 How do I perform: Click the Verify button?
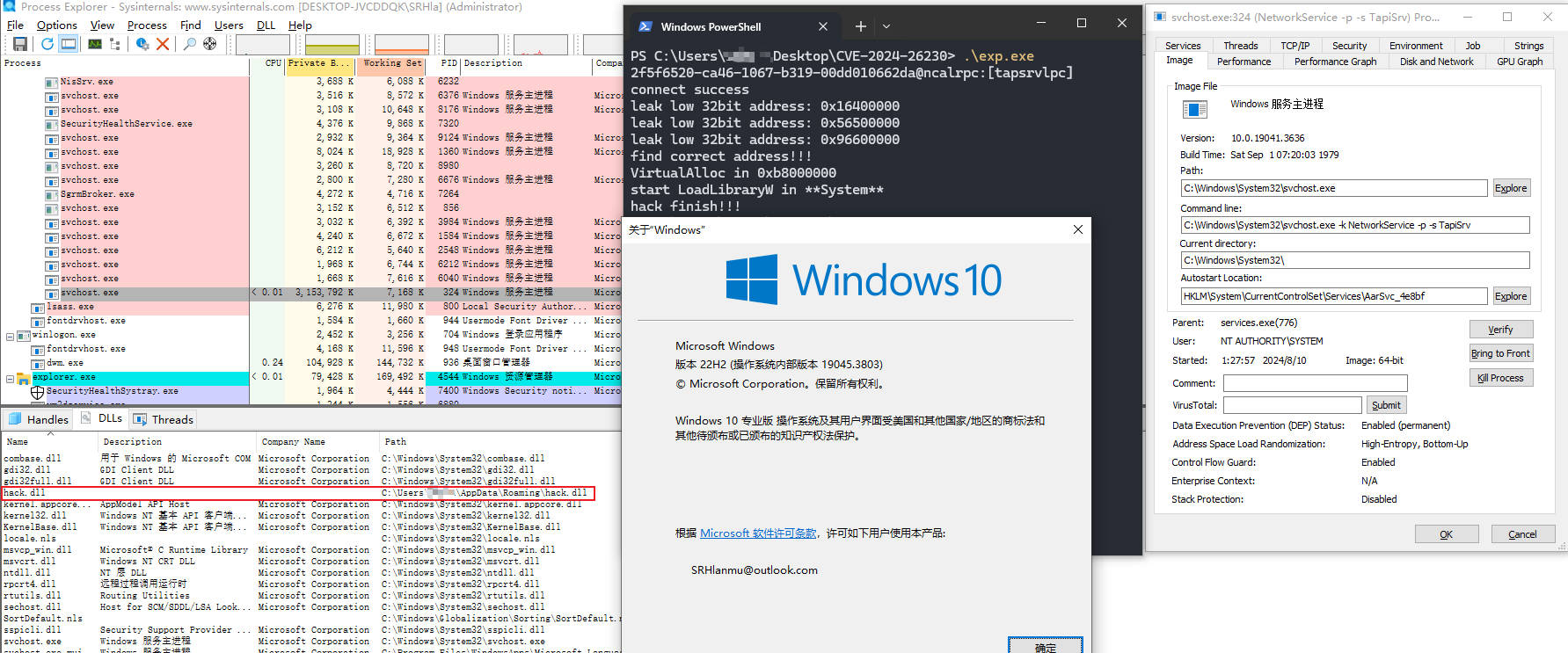click(x=1501, y=330)
